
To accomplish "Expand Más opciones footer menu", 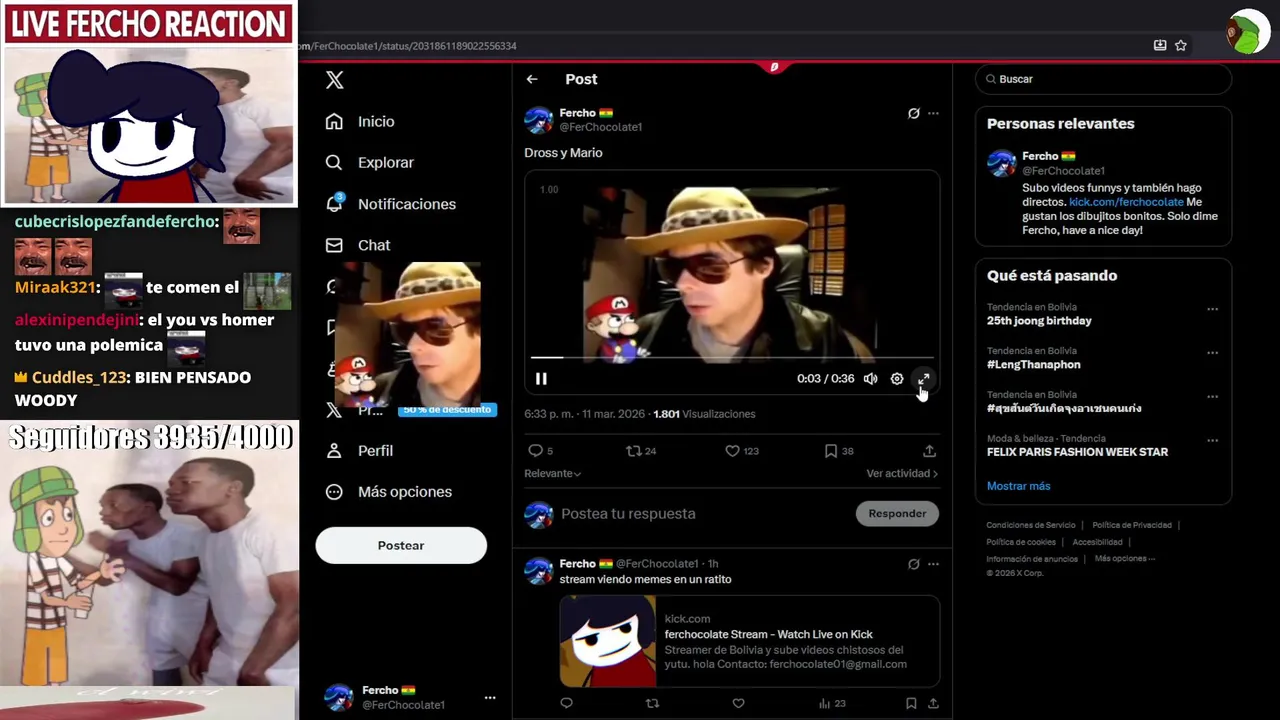I will [1125, 559].
